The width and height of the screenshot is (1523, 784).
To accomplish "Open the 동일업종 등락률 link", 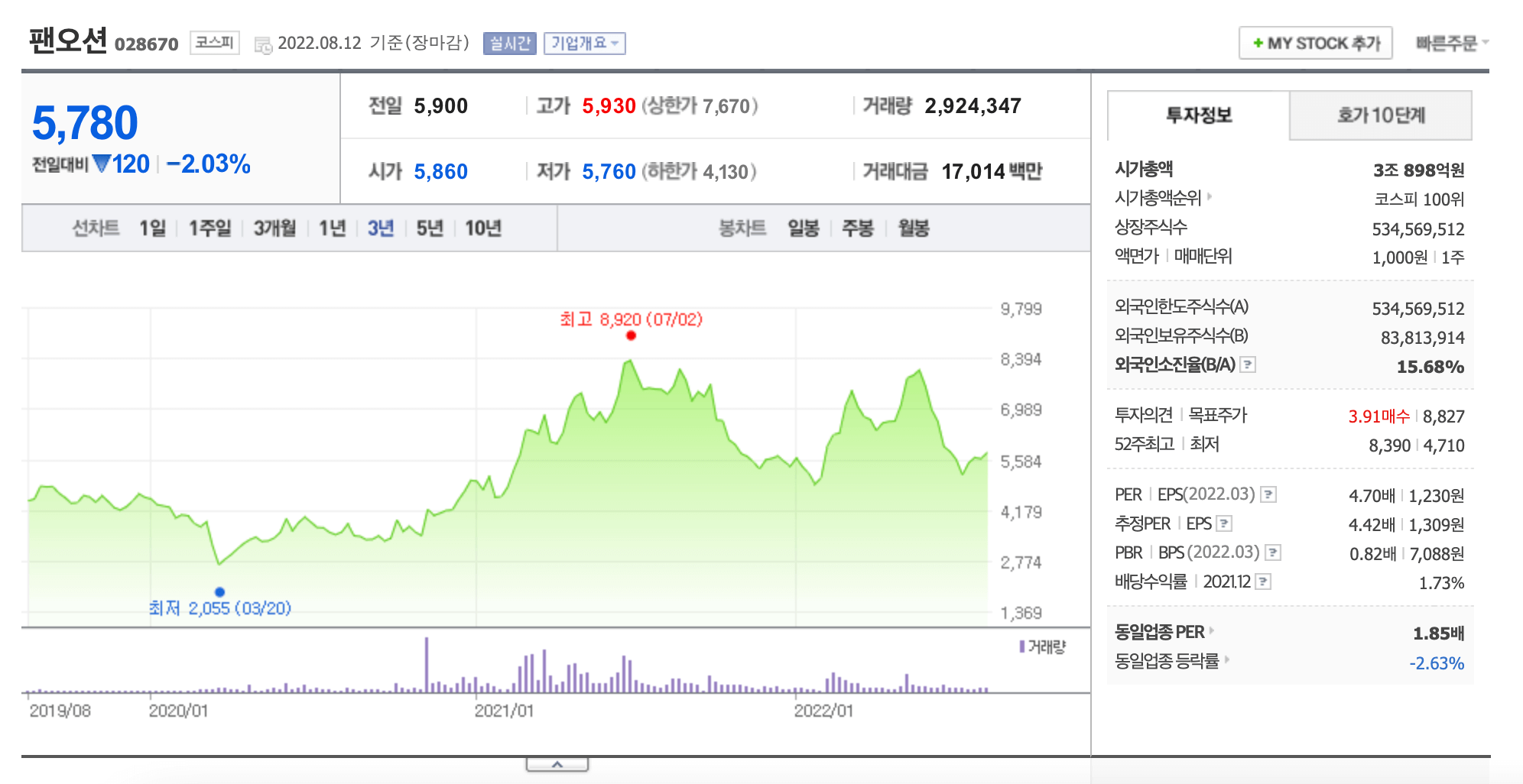I will pyautogui.click(x=1167, y=660).
